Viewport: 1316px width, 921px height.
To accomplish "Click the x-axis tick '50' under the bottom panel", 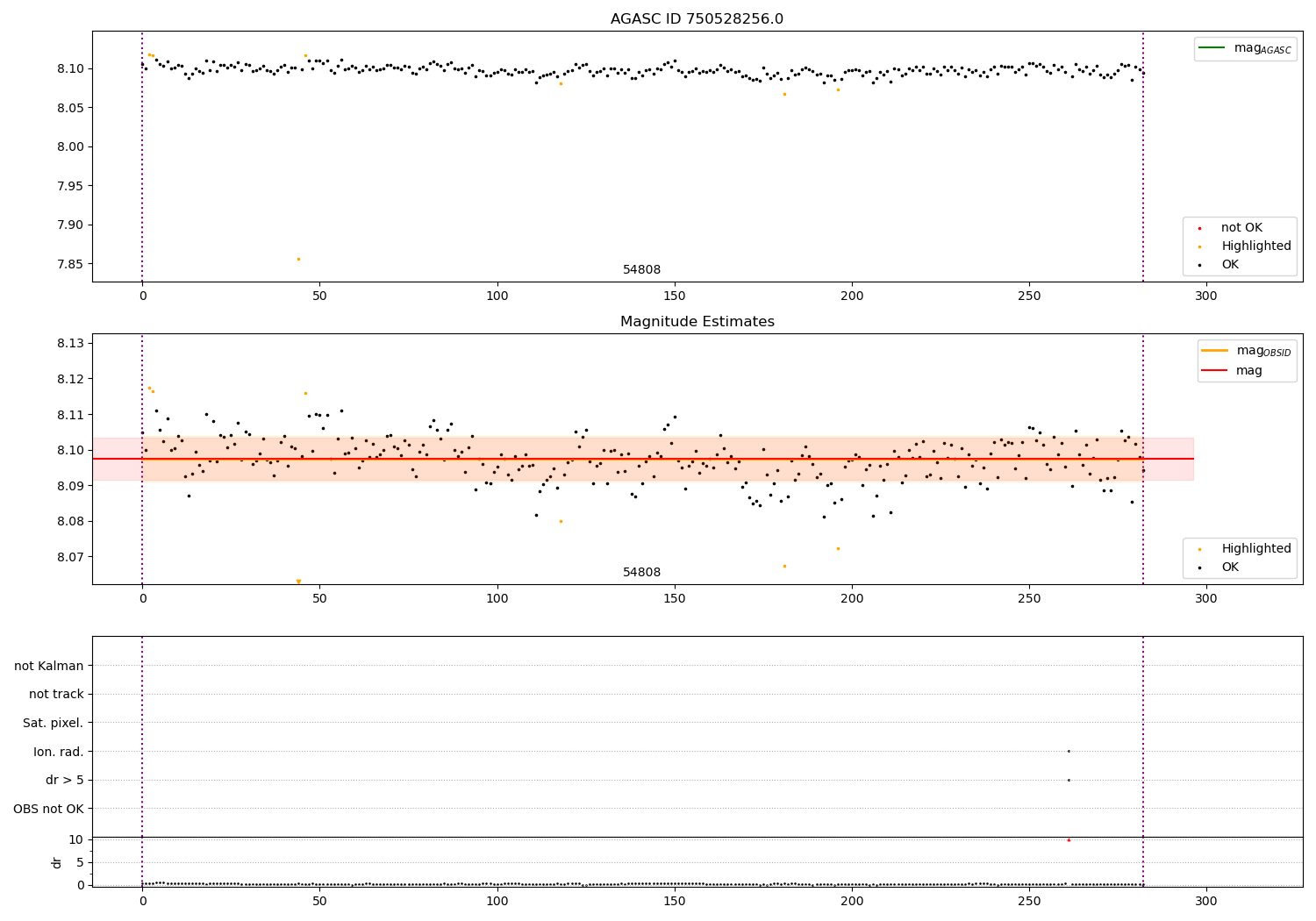I will point(320,902).
